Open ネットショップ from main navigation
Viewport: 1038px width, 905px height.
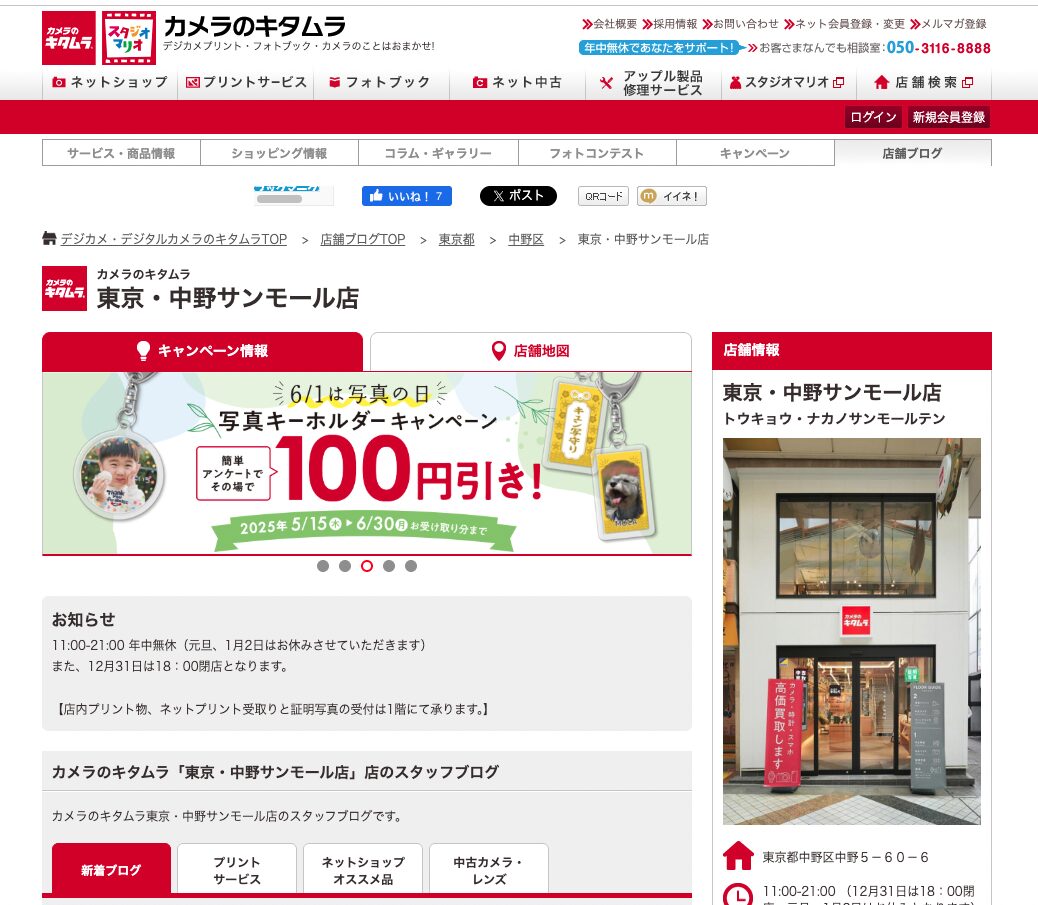click(110, 82)
